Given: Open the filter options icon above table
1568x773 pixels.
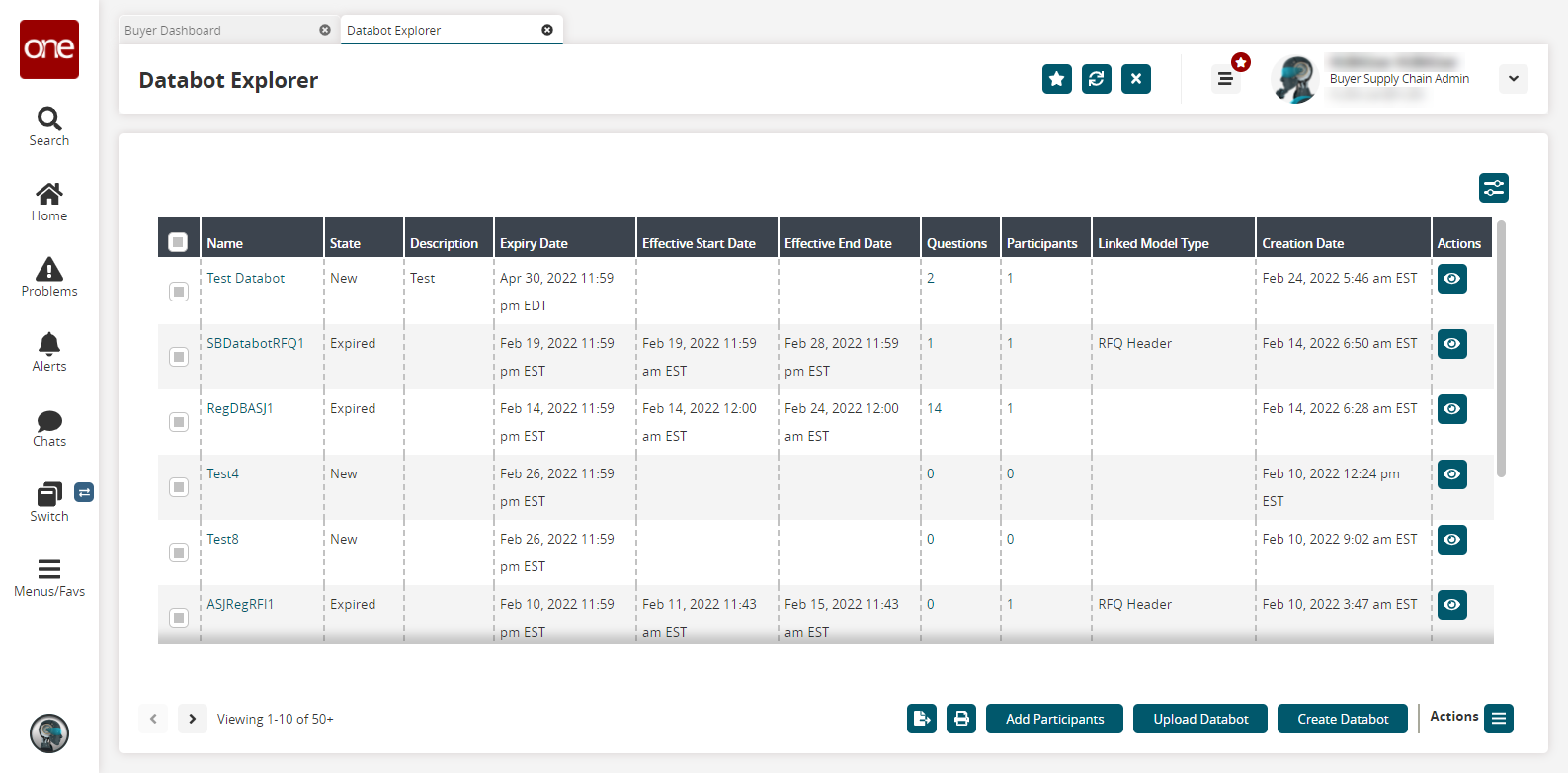Looking at the screenshot, I should tap(1493, 188).
